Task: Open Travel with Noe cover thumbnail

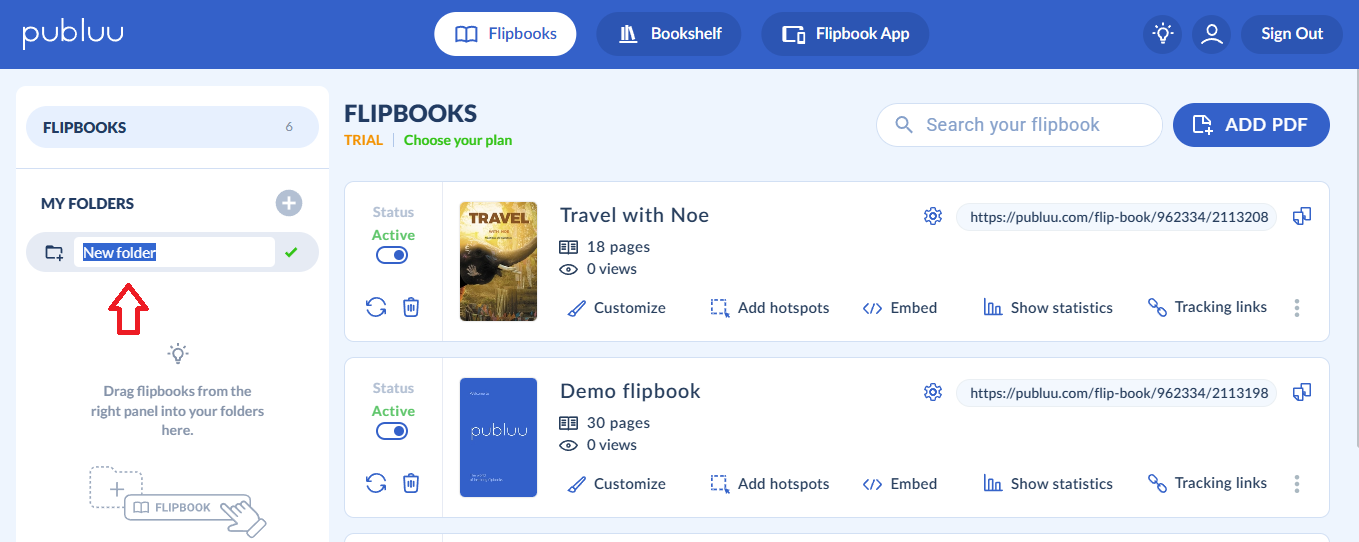Action: pyautogui.click(x=498, y=261)
